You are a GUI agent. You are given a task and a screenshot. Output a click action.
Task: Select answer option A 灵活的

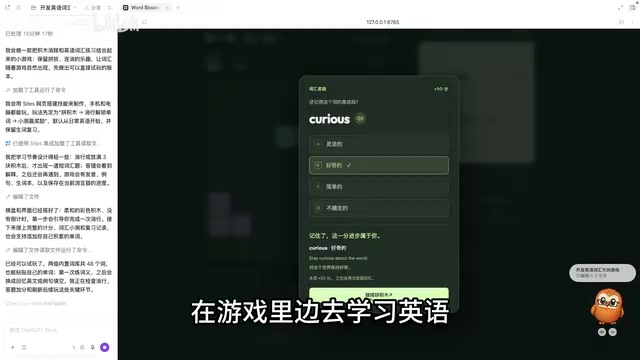(379, 144)
